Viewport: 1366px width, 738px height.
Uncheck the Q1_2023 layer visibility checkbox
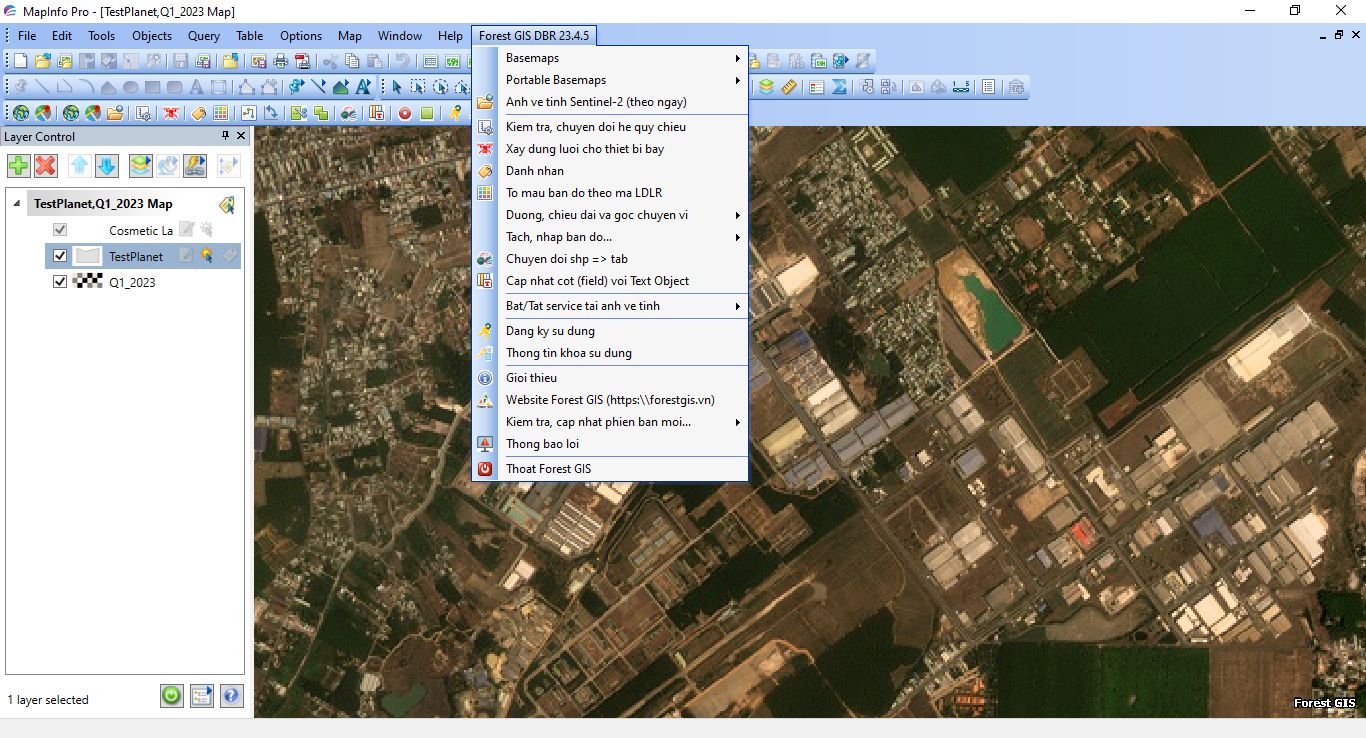[60, 282]
